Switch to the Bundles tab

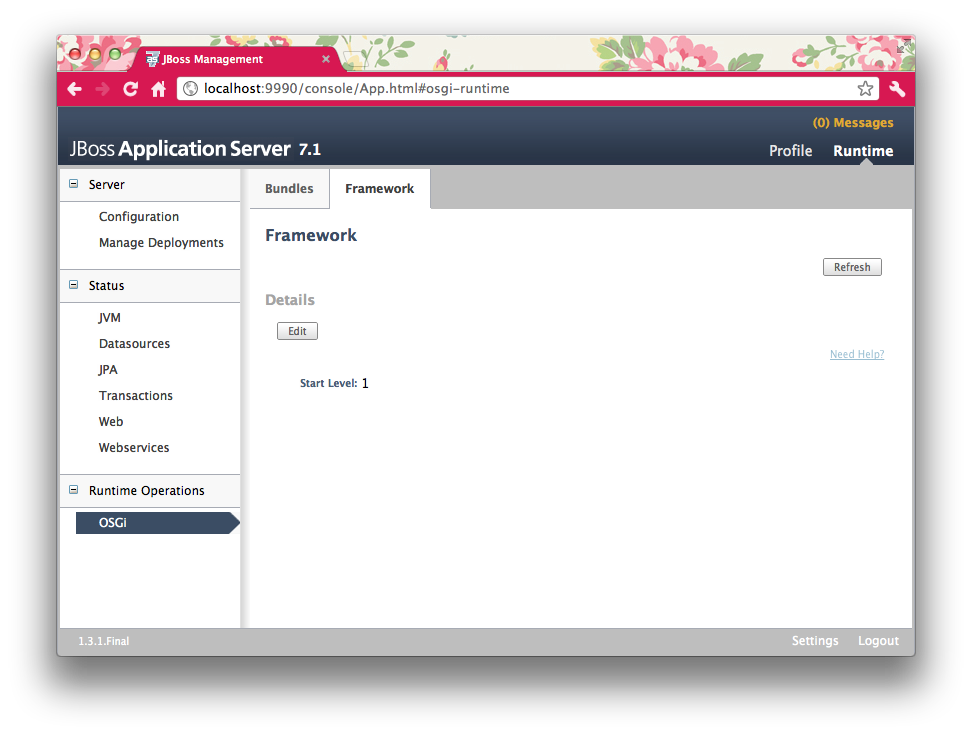click(x=289, y=188)
